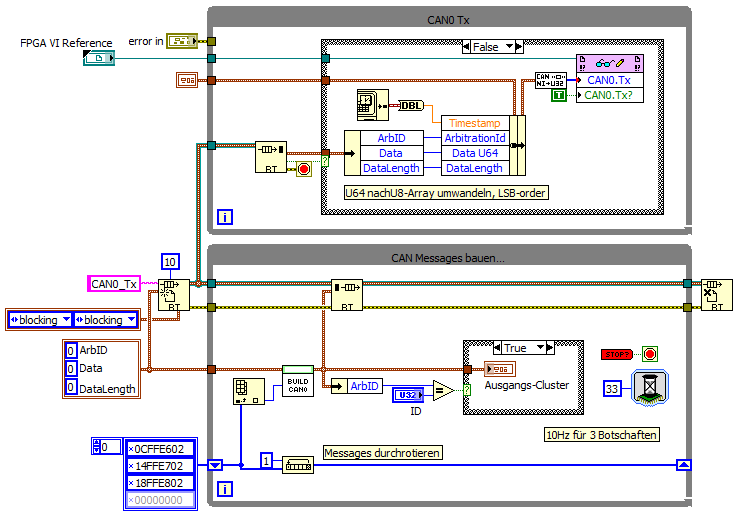This screenshot has width=740, height=514.
Task: Click the right shift register on lower loop
Action: tap(684, 465)
